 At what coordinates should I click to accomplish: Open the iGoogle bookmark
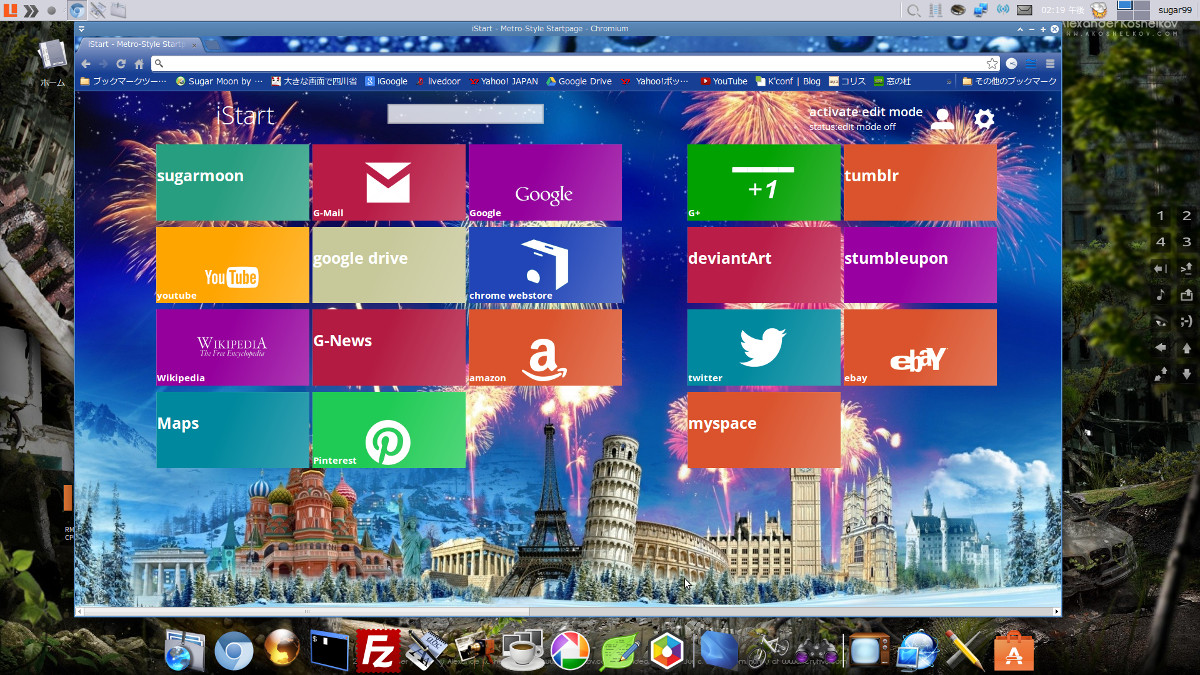click(386, 81)
